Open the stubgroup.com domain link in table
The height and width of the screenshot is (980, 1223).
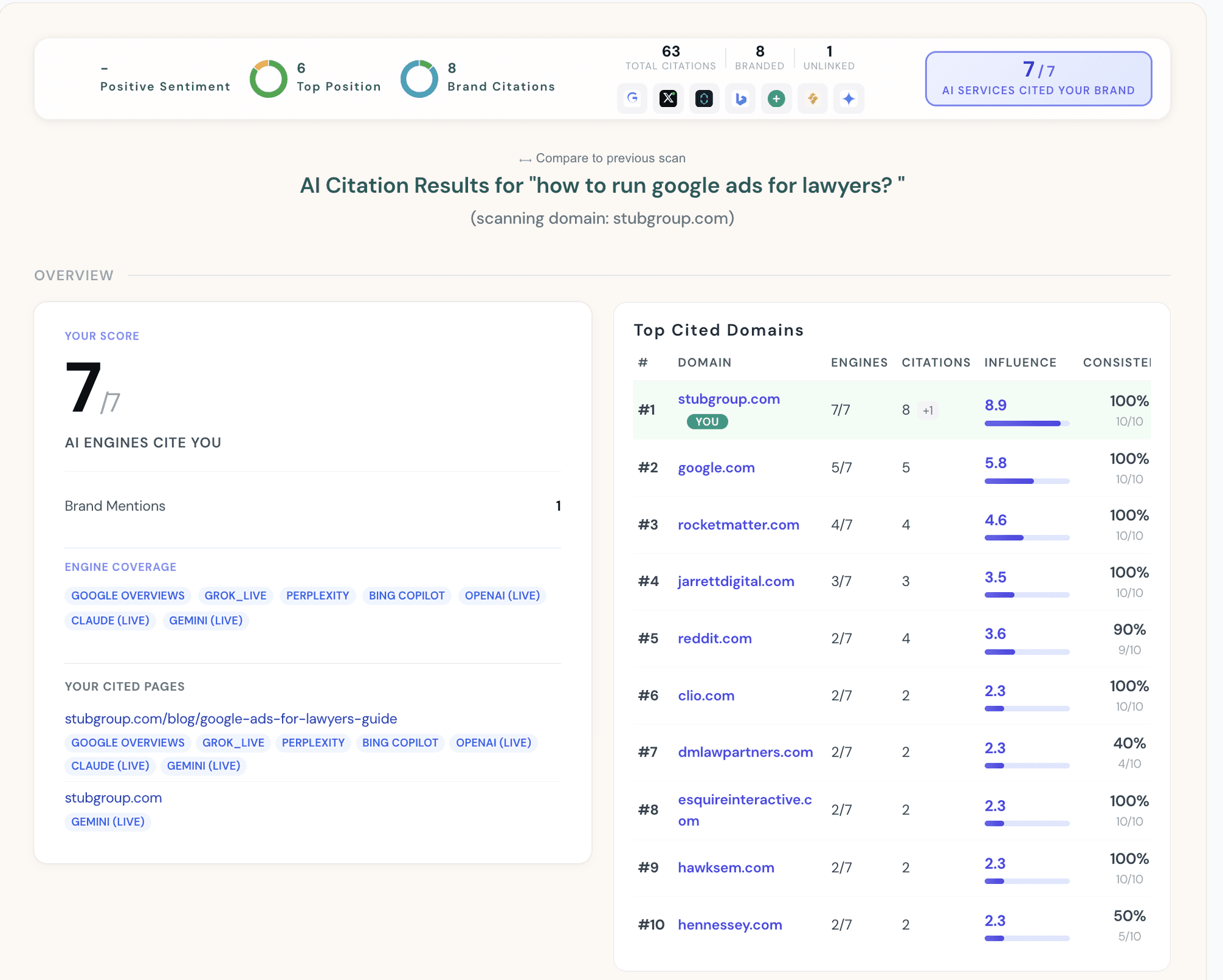729,399
